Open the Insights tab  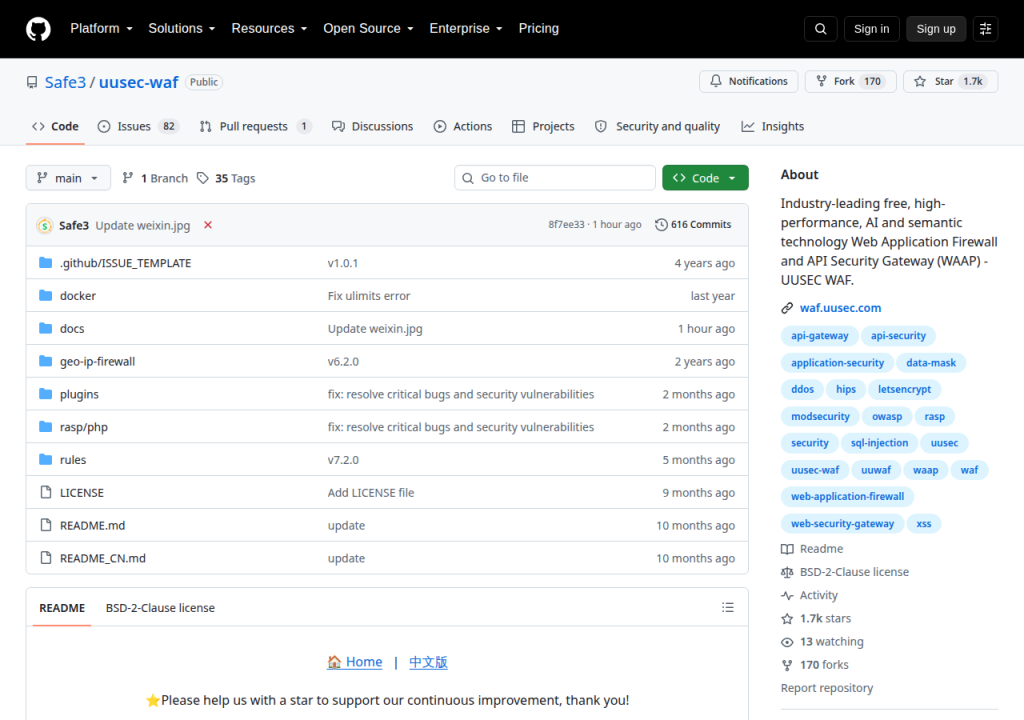pyautogui.click(x=773, y=126)
